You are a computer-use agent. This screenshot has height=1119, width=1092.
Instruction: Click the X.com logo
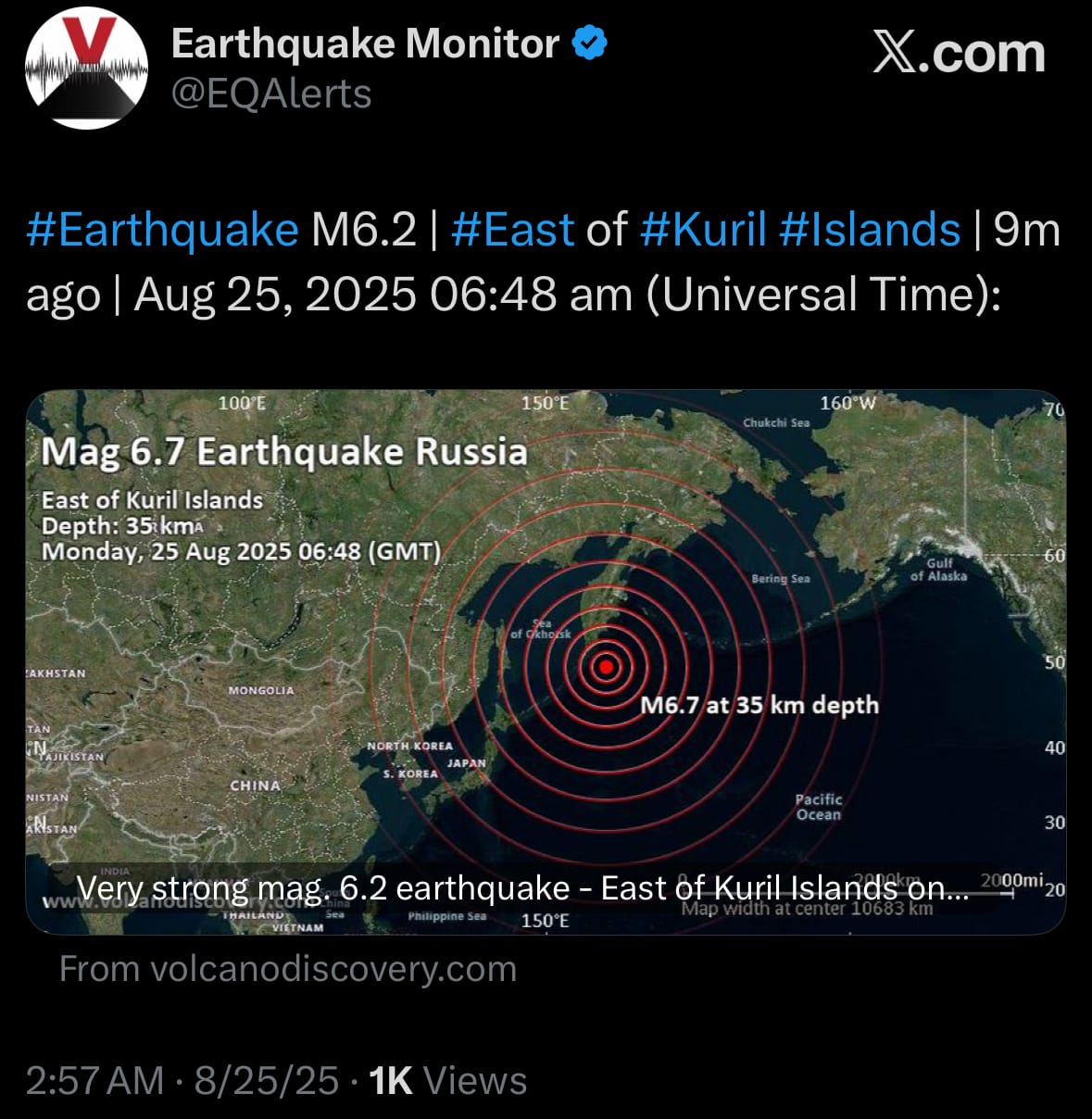[959, 53]
